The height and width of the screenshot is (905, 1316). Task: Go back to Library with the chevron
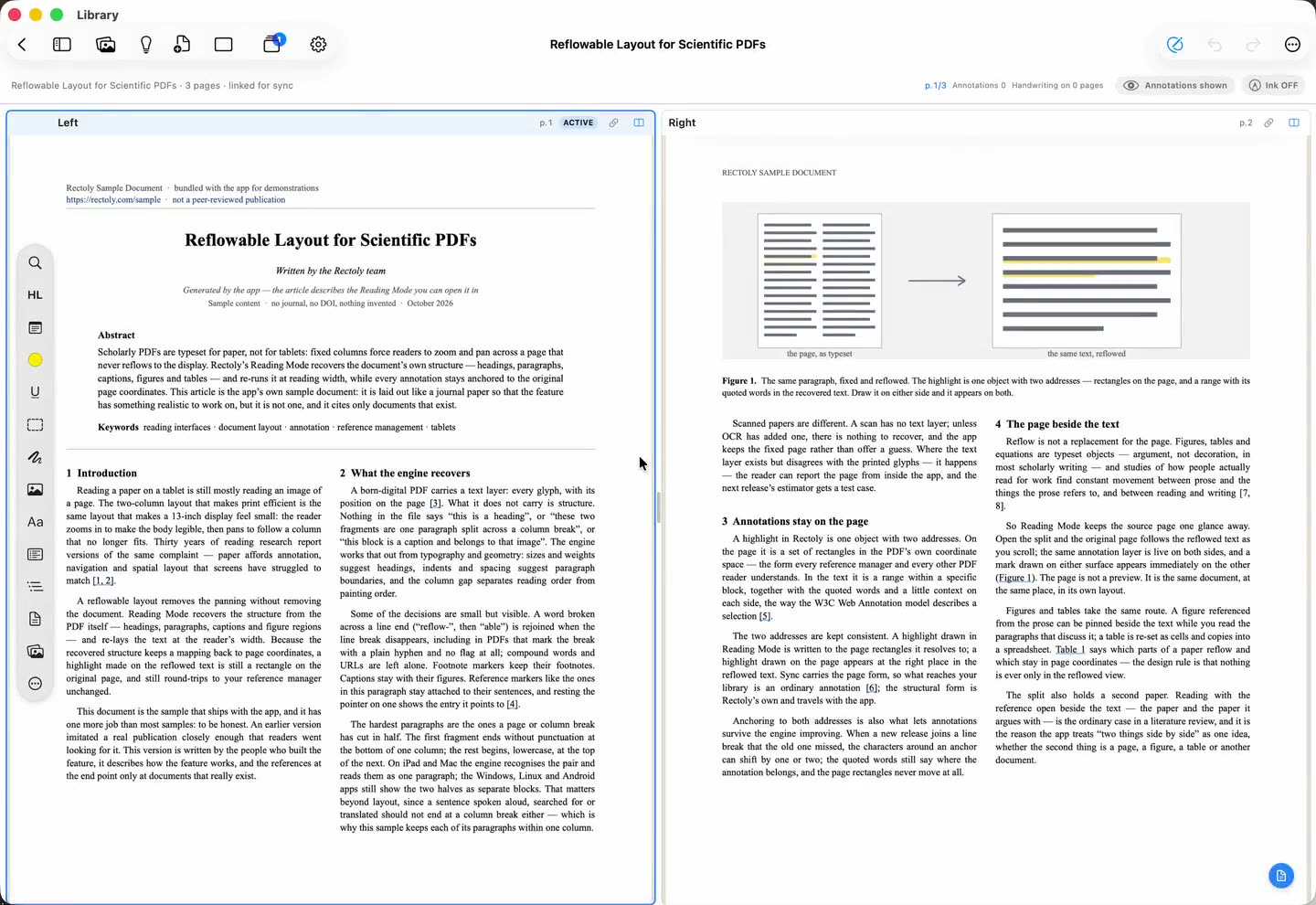coord(22,44)
